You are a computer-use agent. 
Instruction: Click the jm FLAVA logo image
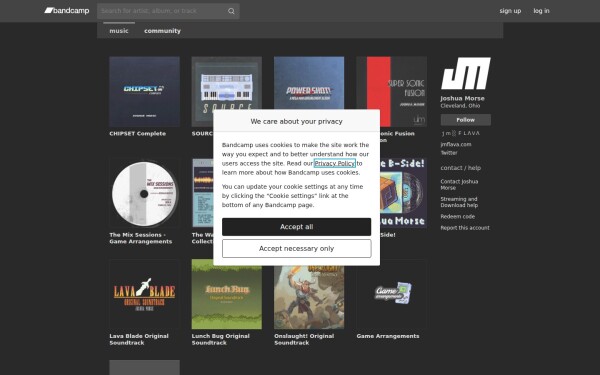[x=460, y=133]
